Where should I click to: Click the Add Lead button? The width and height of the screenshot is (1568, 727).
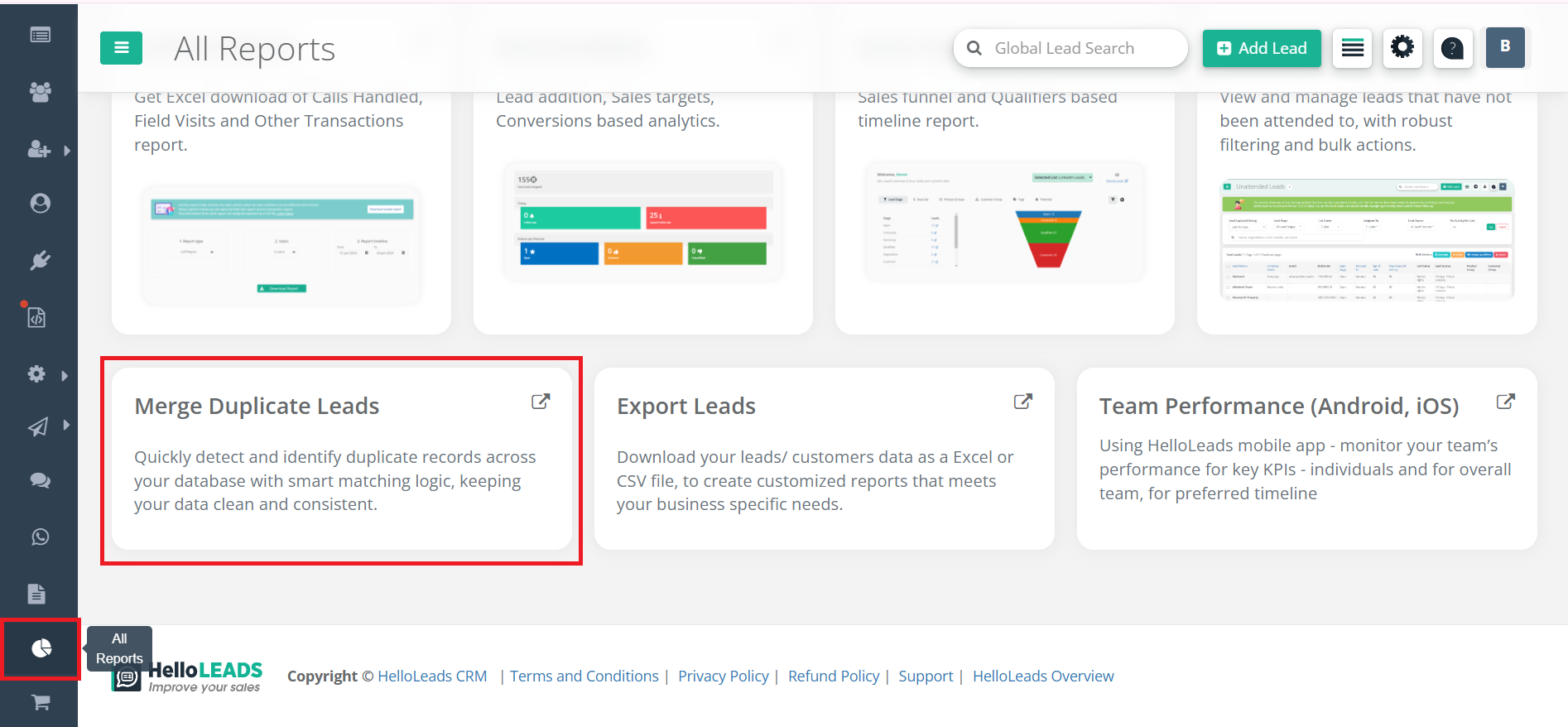point(1262,48)
